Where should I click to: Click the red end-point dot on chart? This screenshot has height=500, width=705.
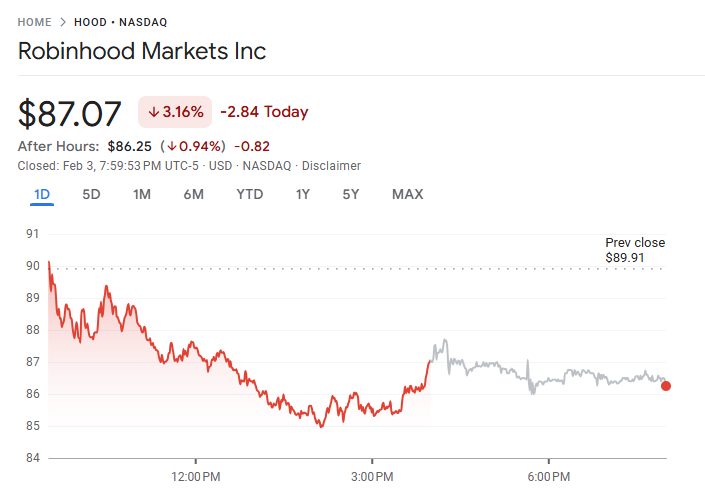666,386
